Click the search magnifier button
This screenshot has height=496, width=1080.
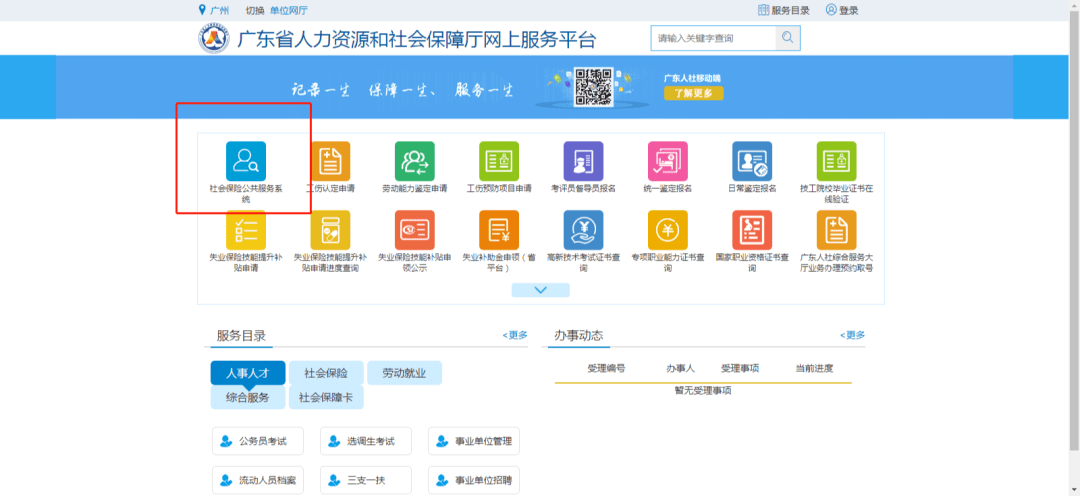click(x=788, y=38)
